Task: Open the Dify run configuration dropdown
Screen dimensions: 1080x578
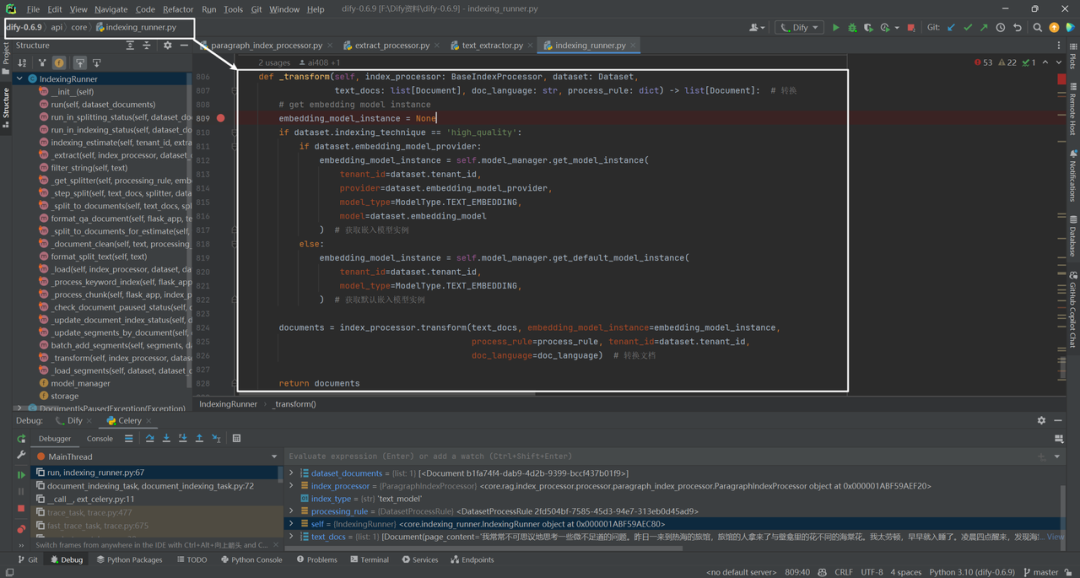Action: (799, 28)
